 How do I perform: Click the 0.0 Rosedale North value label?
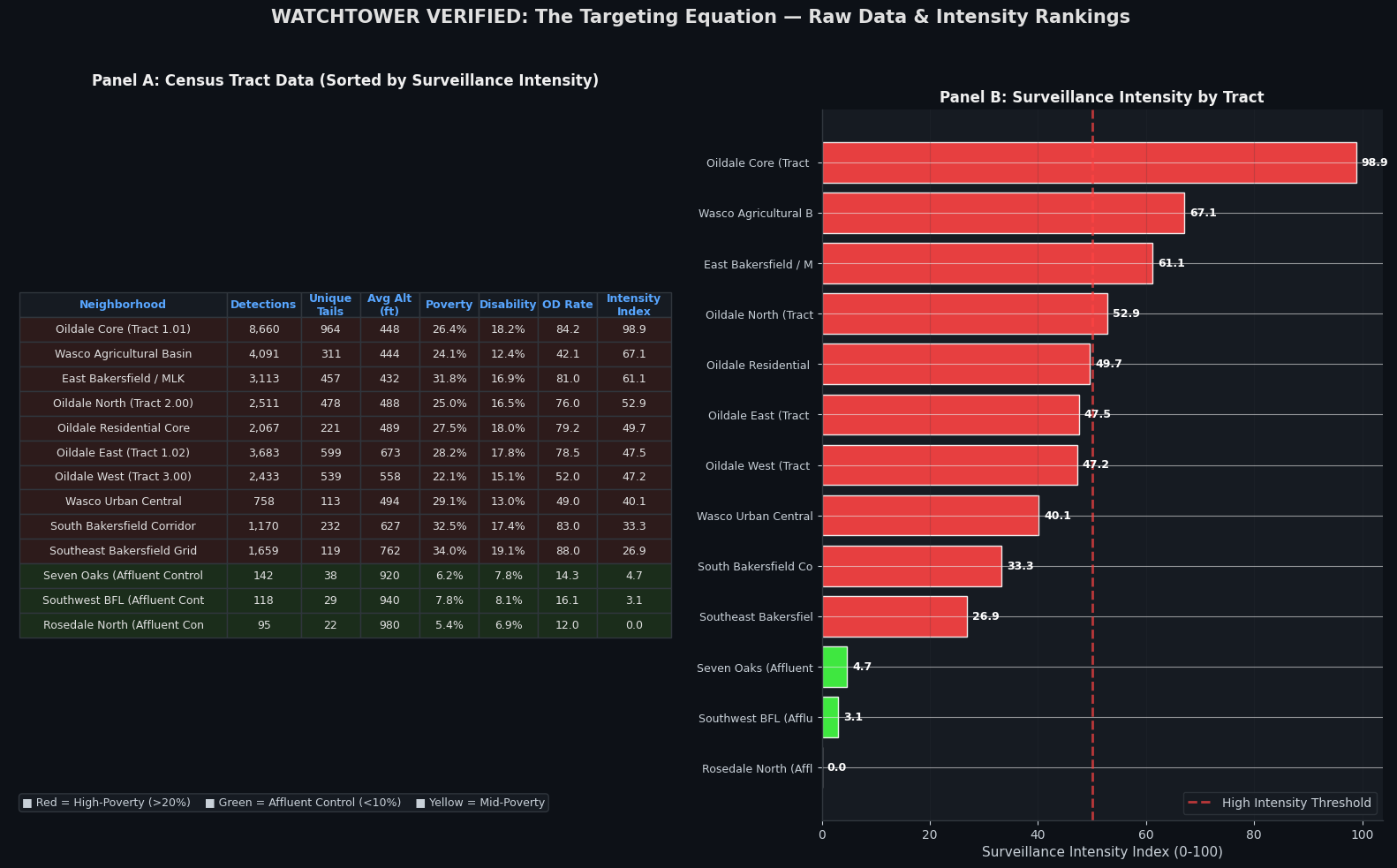tap(836, 767)
